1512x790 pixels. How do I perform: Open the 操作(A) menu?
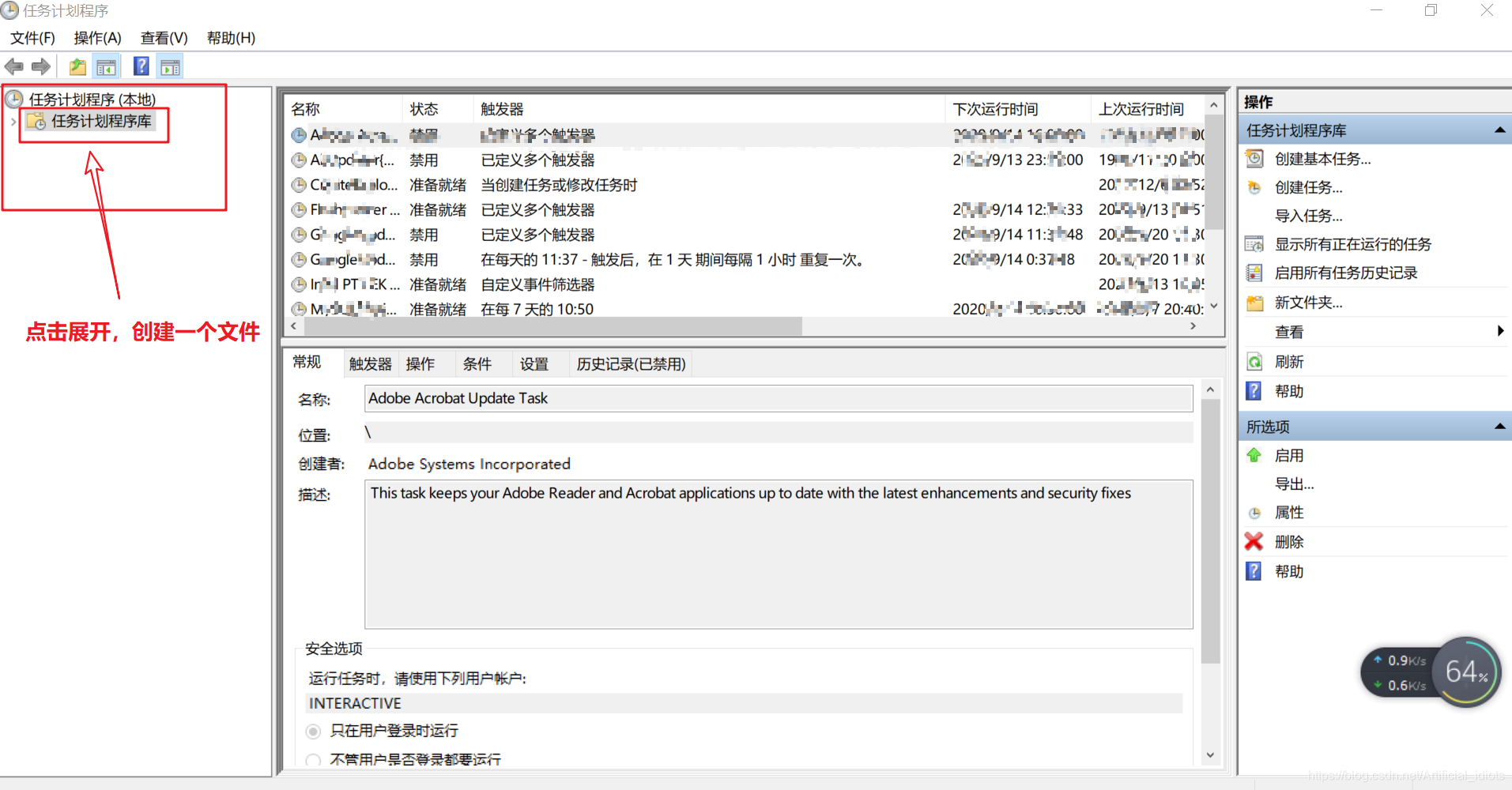click(x=97, y=38)
